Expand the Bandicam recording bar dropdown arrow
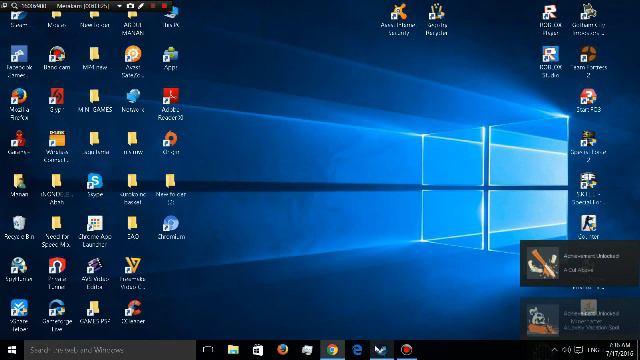This screenshot has width=640, height=360. click(x=119, y=6)
